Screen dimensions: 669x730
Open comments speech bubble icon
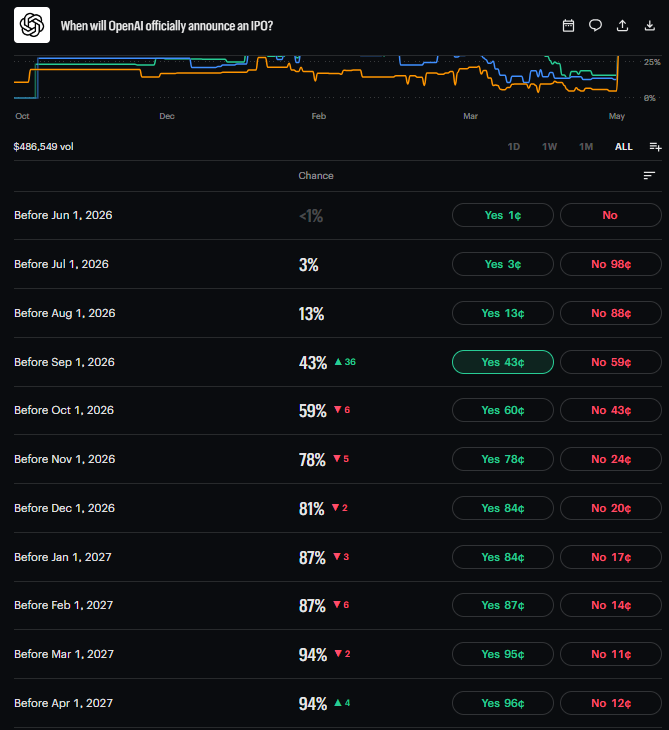coord(595,26)
